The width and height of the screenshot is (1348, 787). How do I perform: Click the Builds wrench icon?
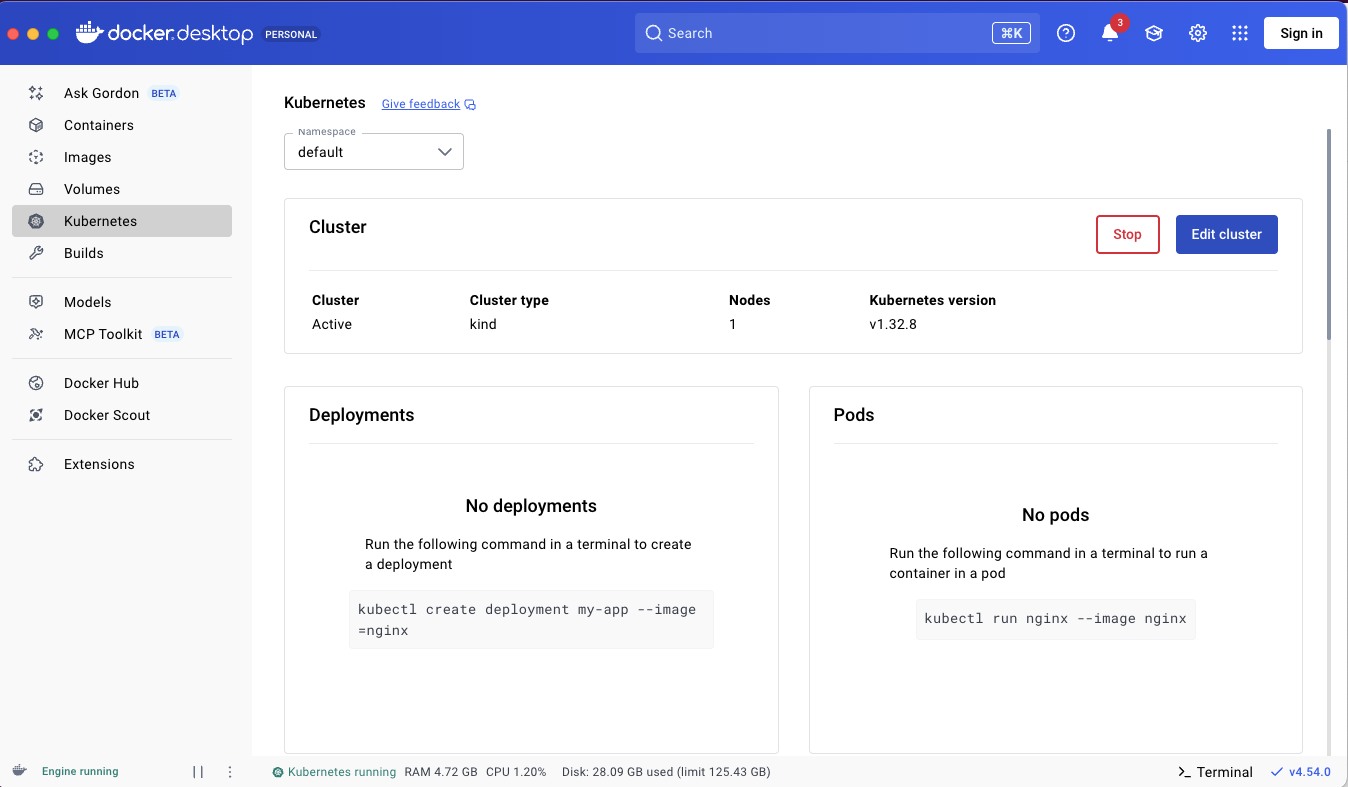pos(36,253)
